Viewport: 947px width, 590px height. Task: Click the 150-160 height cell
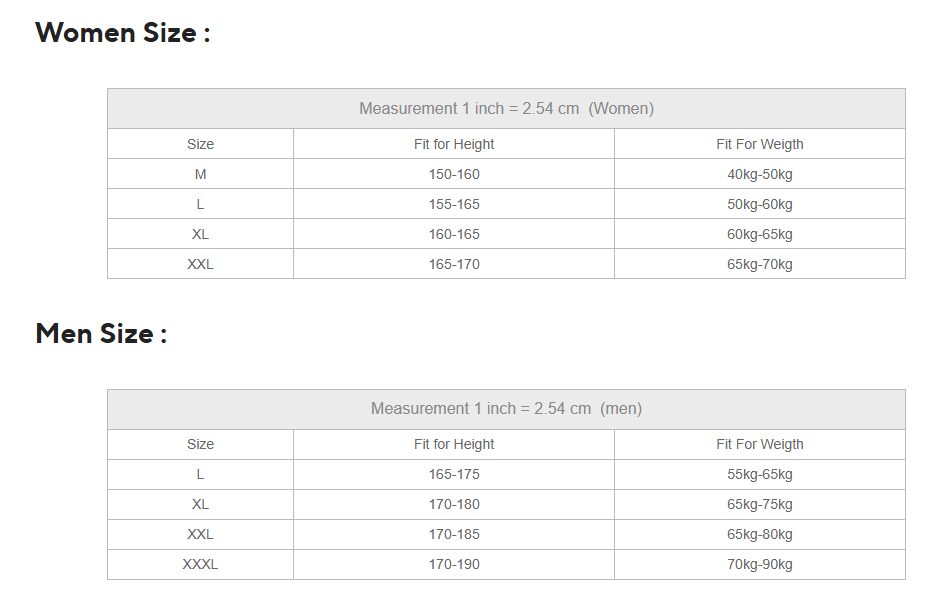point(454,174)
